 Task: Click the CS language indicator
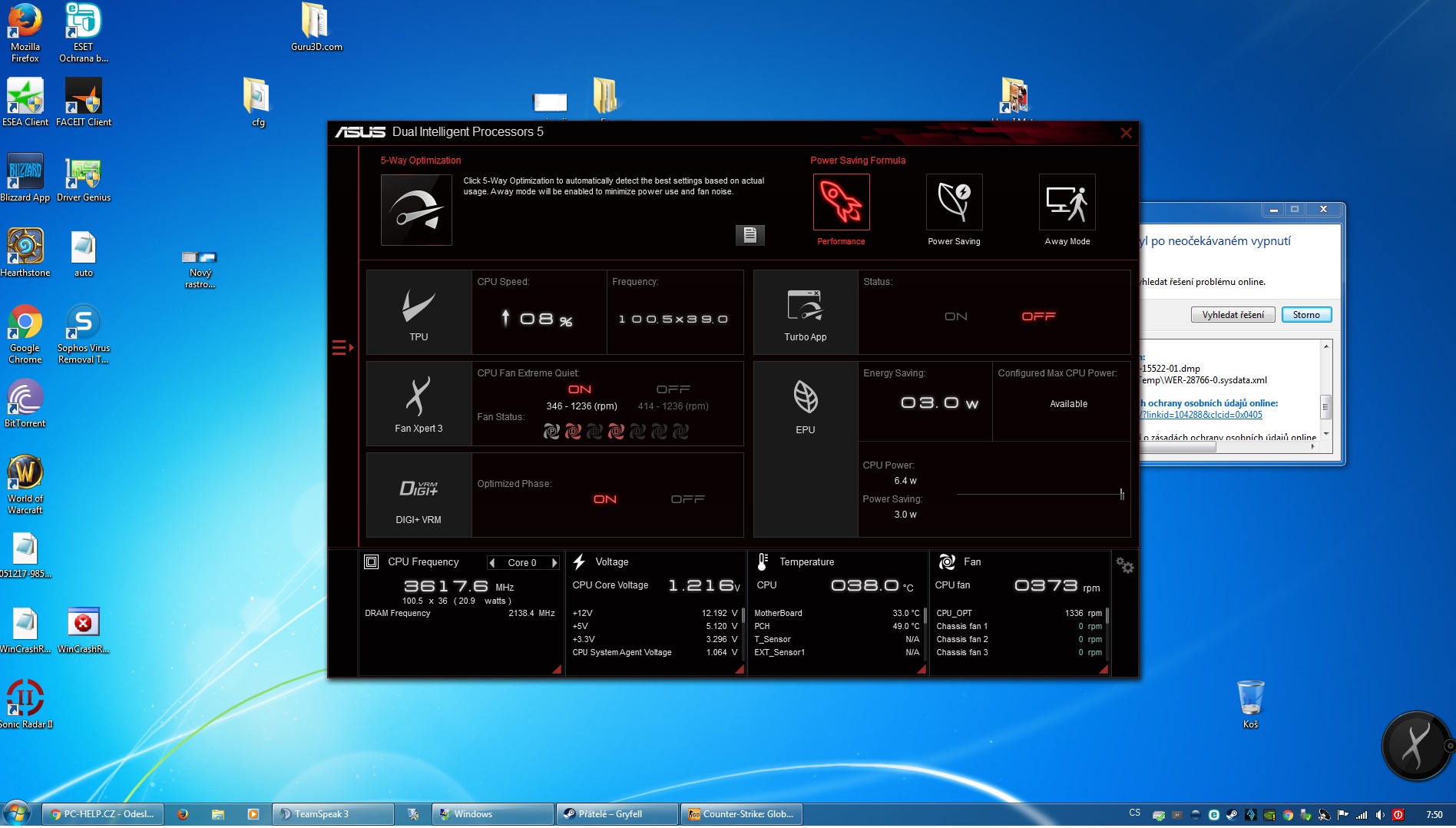point(1135,813)
